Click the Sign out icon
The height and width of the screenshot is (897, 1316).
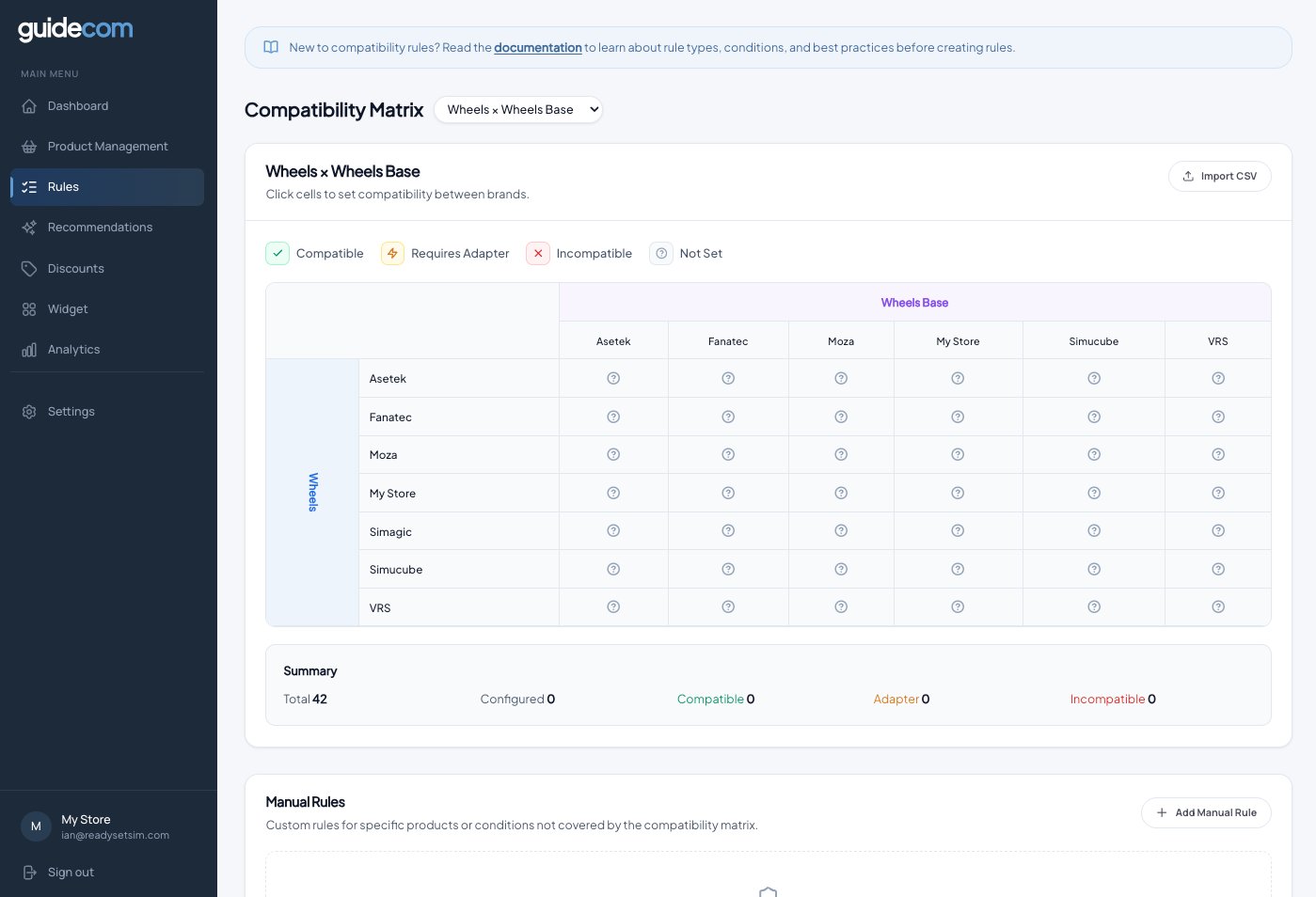tap(29, 873)
